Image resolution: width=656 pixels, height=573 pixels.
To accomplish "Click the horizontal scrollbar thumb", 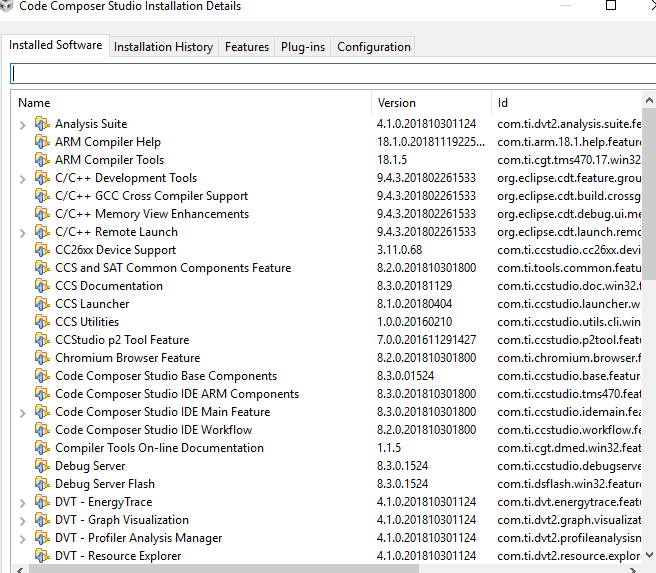I will [223, 569].
